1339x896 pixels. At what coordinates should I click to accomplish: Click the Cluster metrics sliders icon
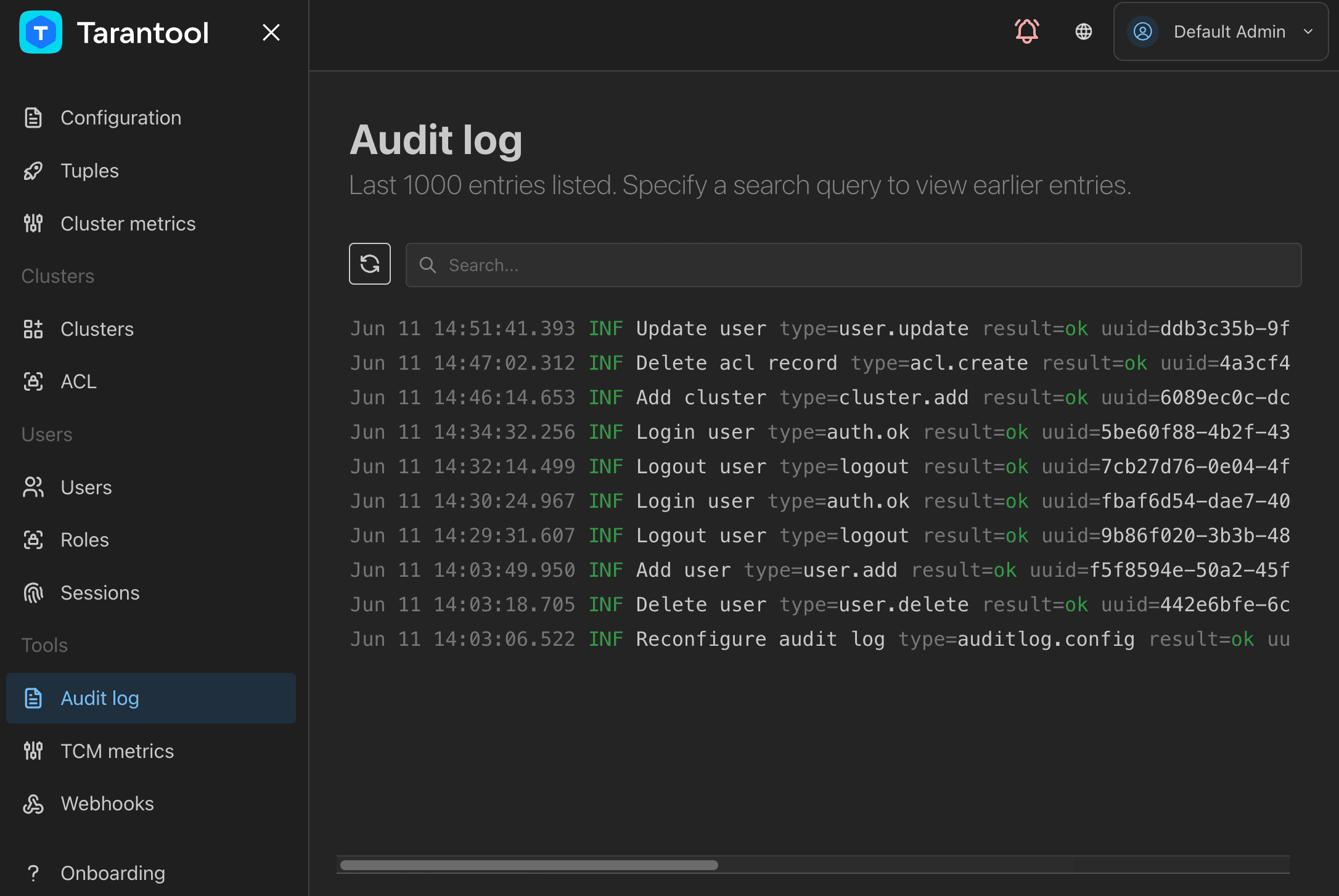point(33,224)
